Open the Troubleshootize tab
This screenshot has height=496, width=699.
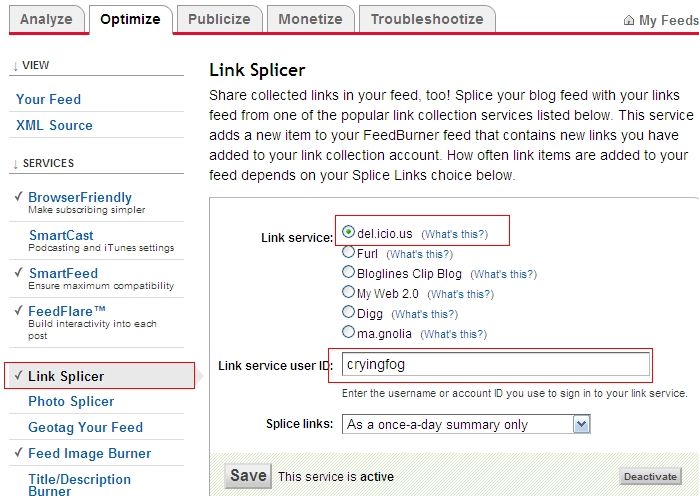(427, 19)
